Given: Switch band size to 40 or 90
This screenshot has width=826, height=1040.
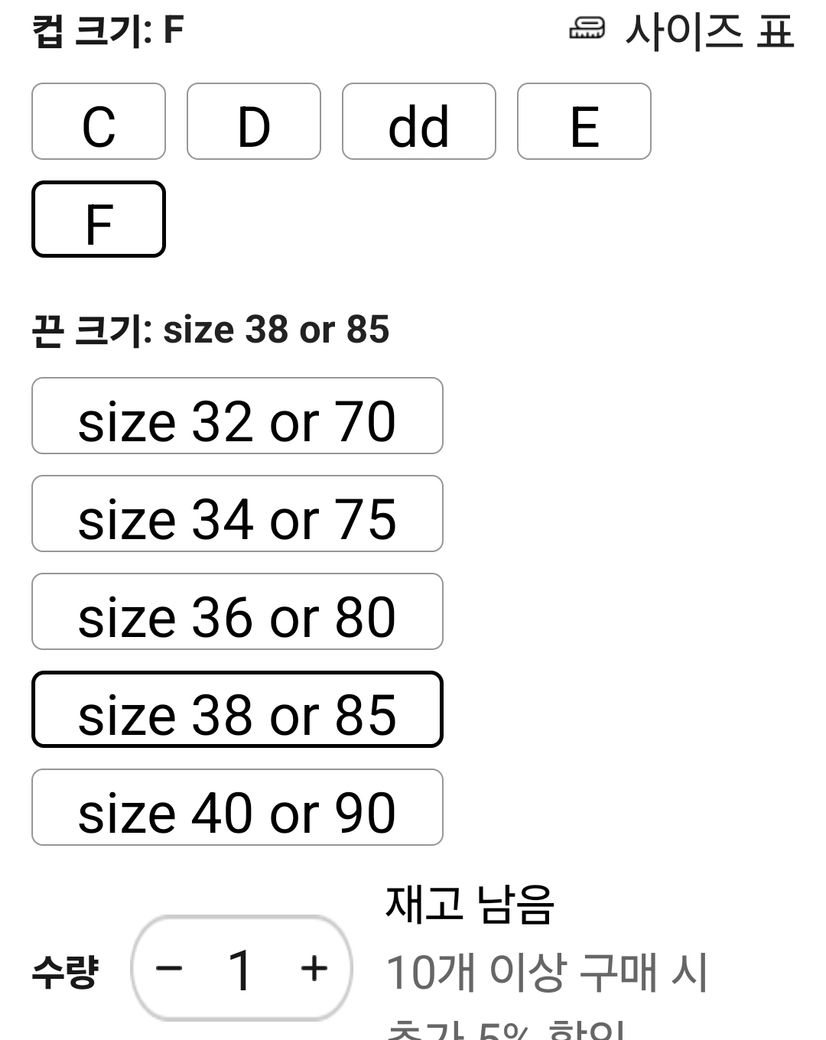Looking at the screenshot, I should point(237,808).
